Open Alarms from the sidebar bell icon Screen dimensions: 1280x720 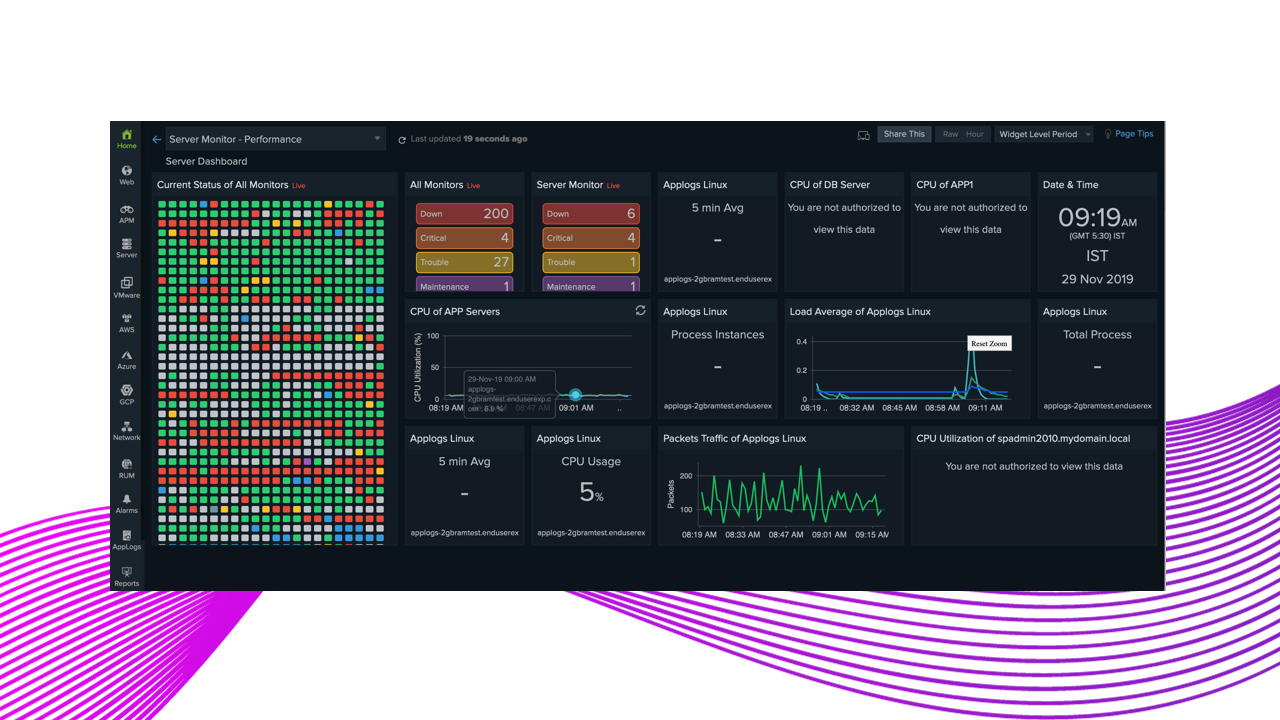click(x=126, y=503)
